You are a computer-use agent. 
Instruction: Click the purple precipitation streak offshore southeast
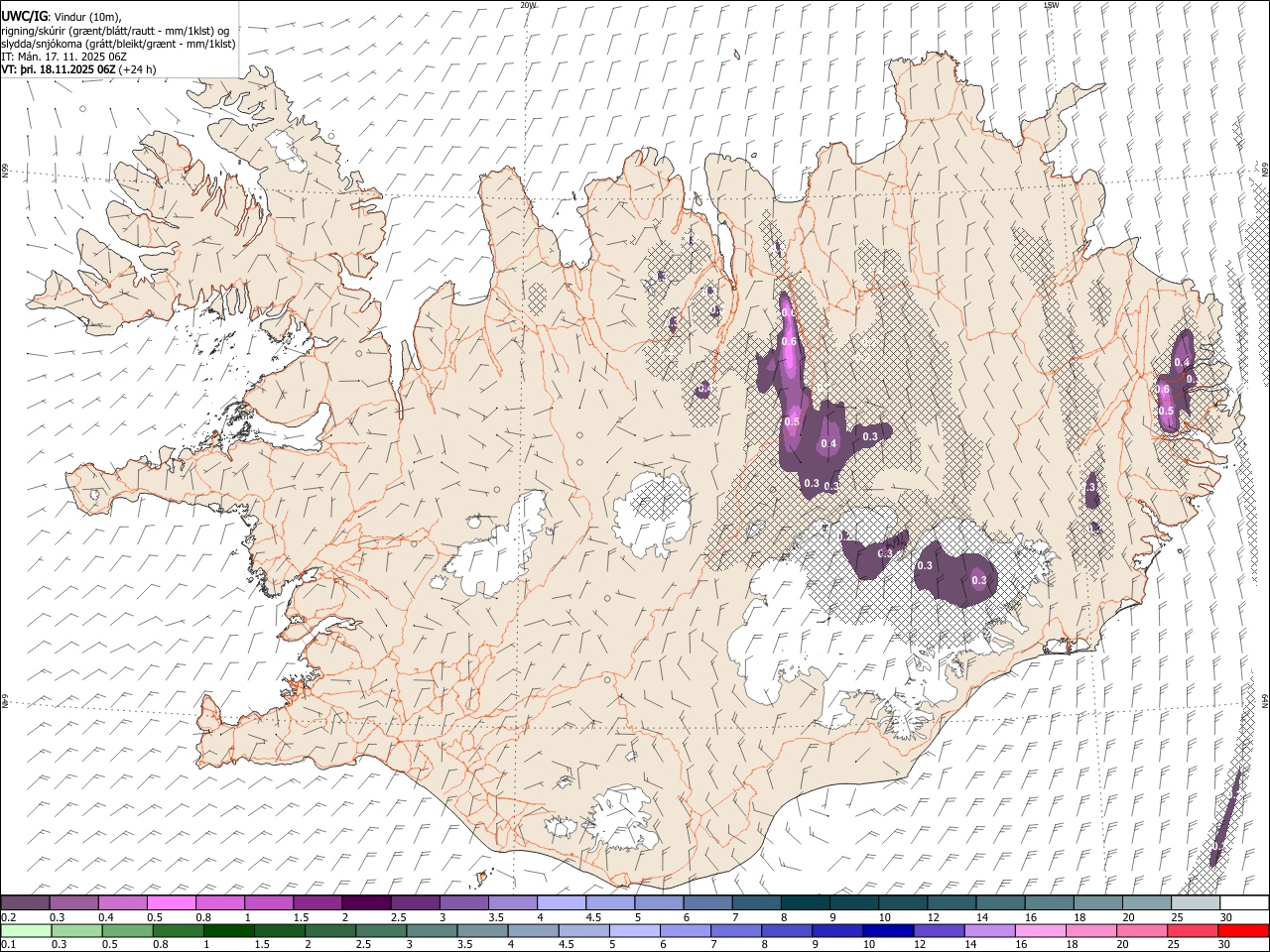tap(1225, 819)
